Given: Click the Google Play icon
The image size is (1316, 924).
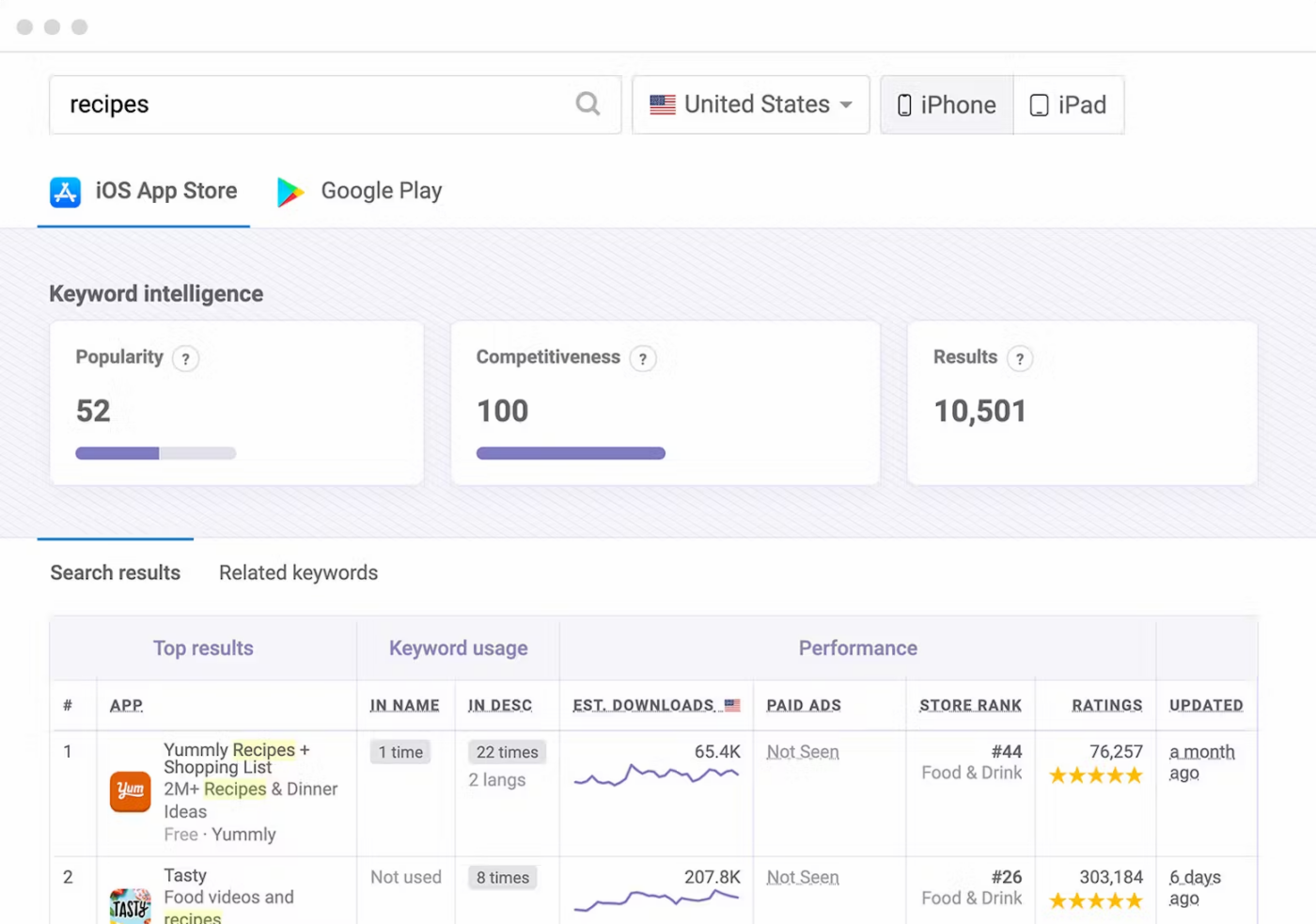Looking at the screenshot, I should (x=290, y=191).
